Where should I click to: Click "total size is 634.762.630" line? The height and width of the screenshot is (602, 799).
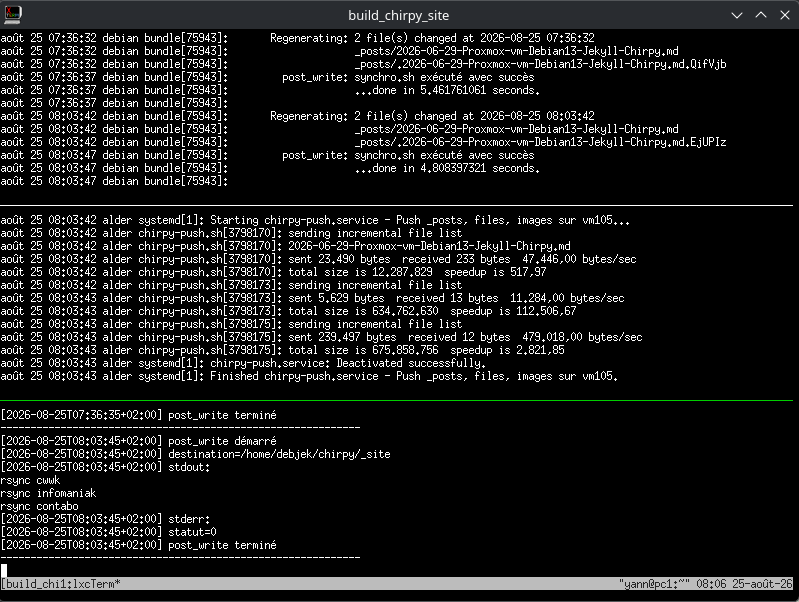[288, 311]
